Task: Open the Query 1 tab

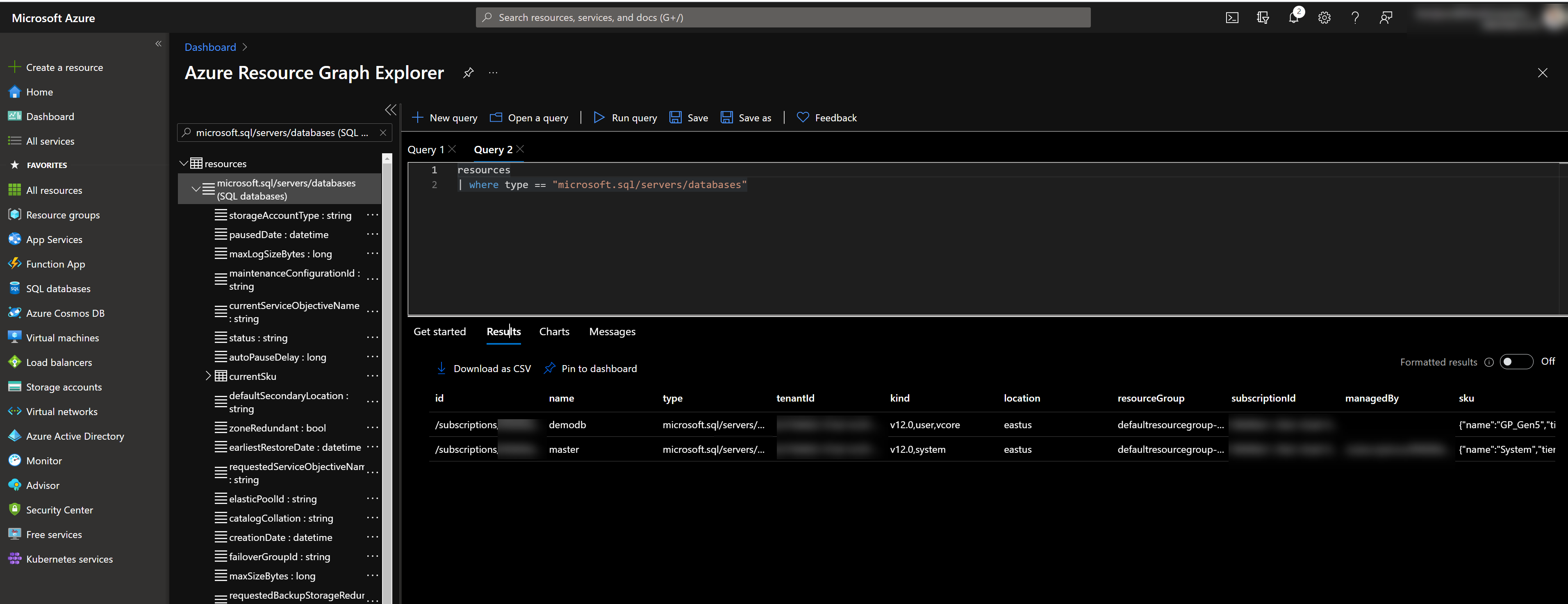Action: point(426,149)
